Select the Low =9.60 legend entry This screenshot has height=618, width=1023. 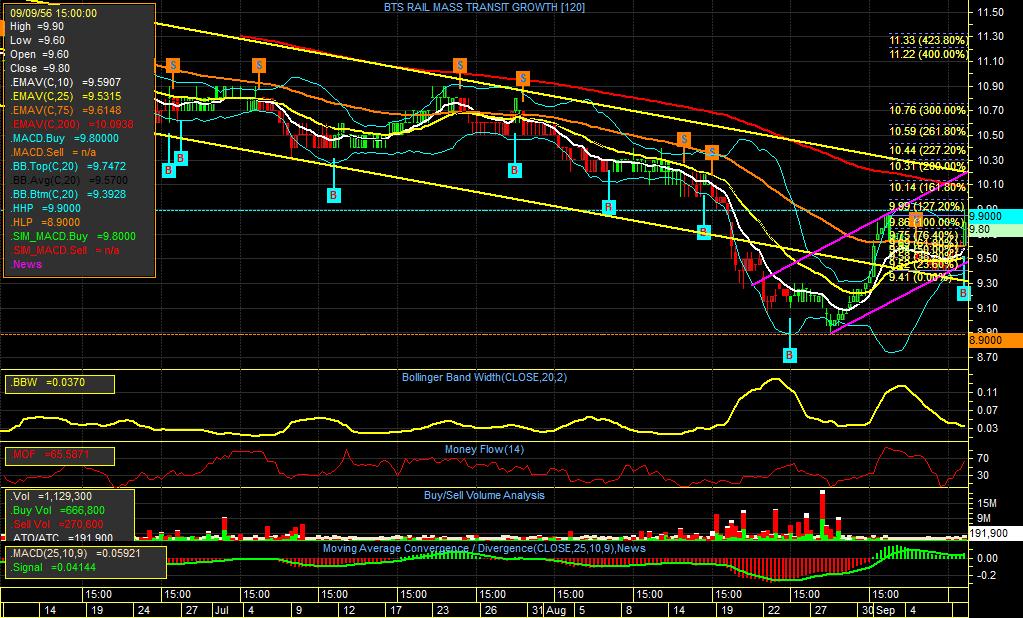pyautogui.click(x=37, y=40)
